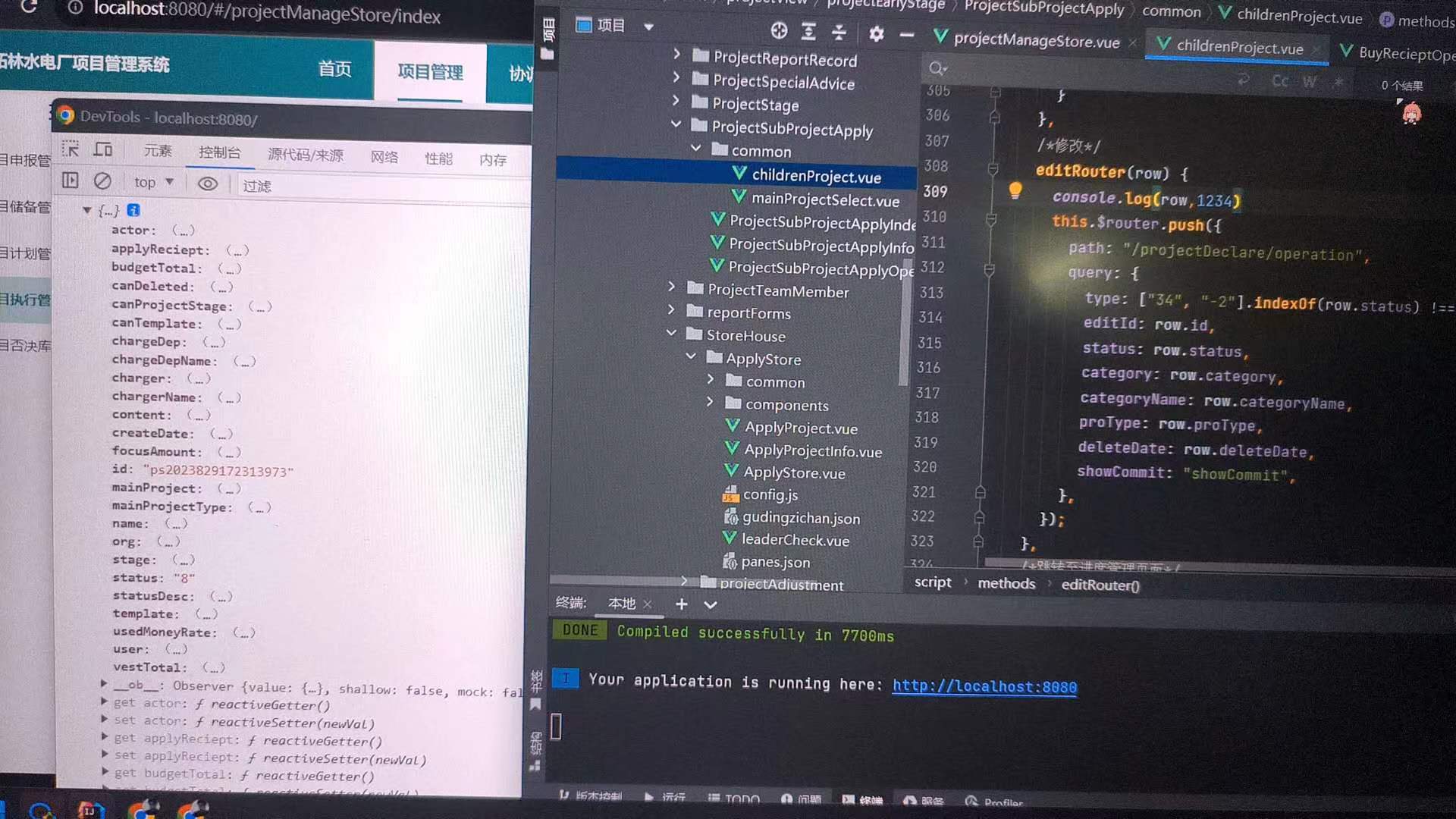This screenshot has width=1456, height=819.
Task: Reload the browser page
Action: [28, 7]
